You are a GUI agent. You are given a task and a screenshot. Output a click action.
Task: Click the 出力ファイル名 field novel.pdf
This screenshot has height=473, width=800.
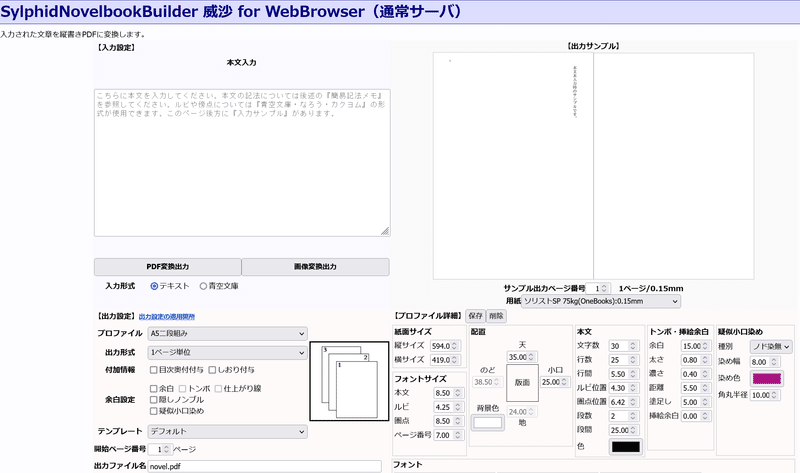click(x=265, y=466)
